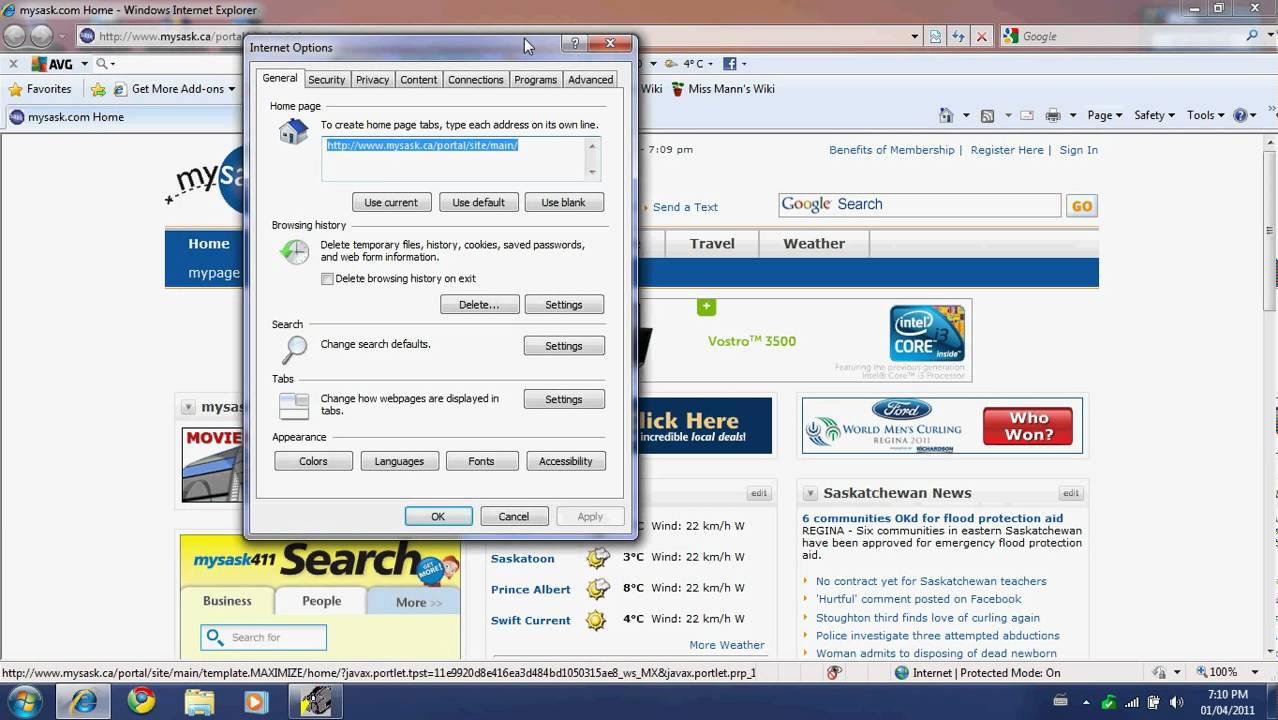Click the Compatibility View icon in address bar
Viewport: 1278px width, 720px height.
(x=936, y=36)
